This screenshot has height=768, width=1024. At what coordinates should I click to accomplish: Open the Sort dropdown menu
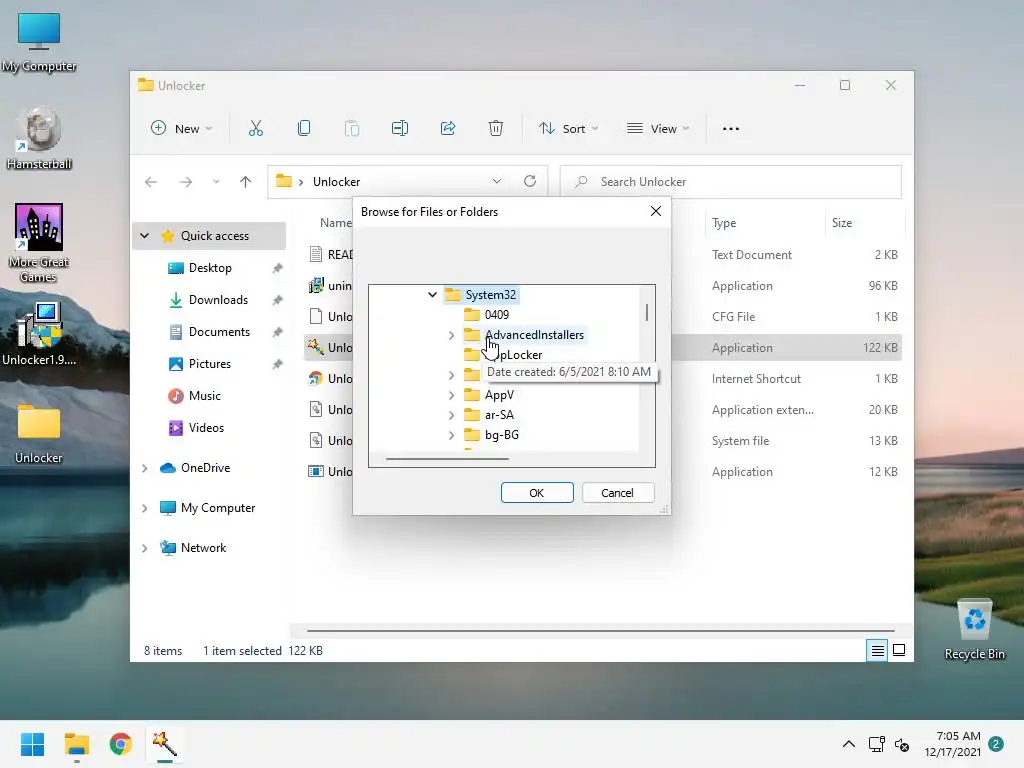(568, 129)
